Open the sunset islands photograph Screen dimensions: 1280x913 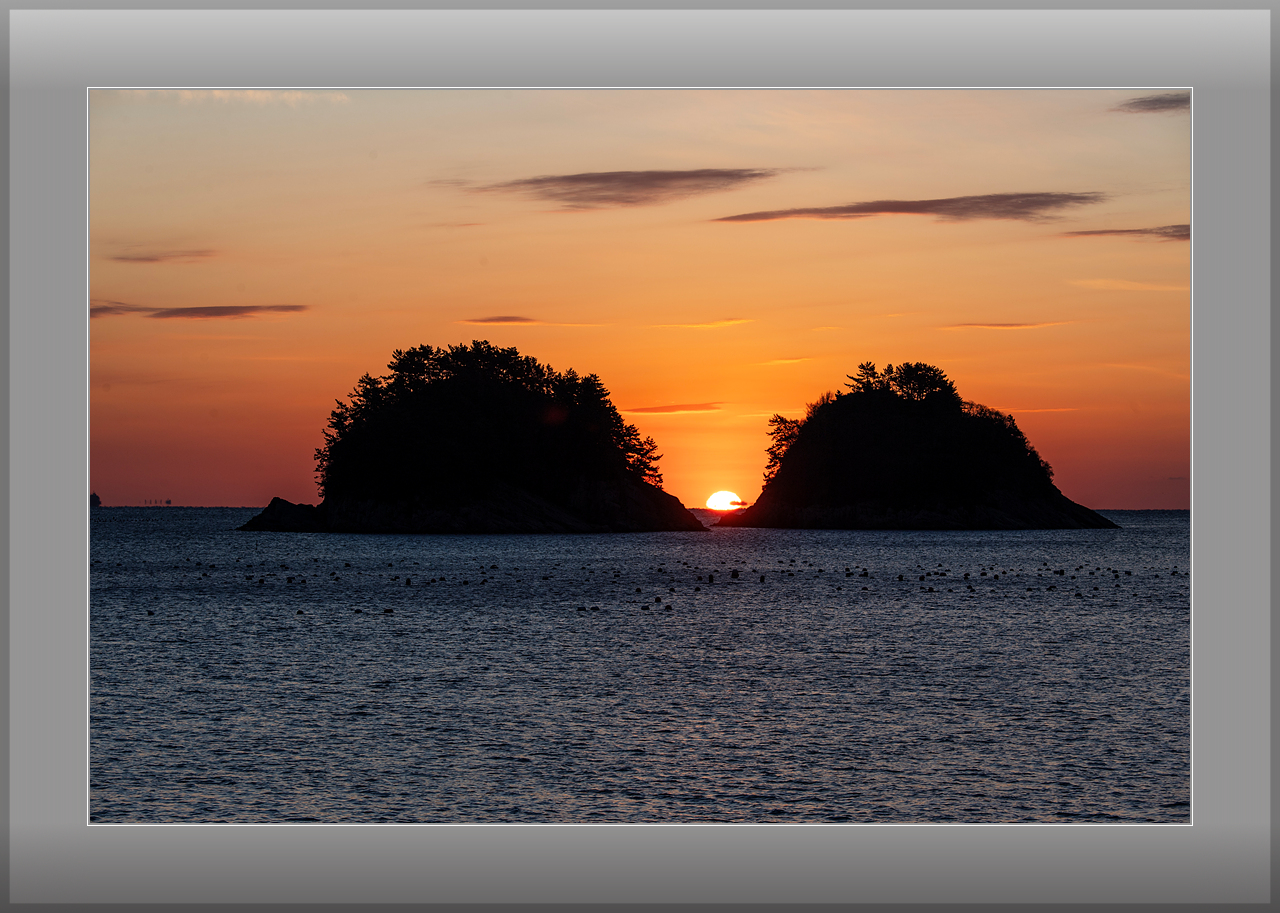click(640, 456)
